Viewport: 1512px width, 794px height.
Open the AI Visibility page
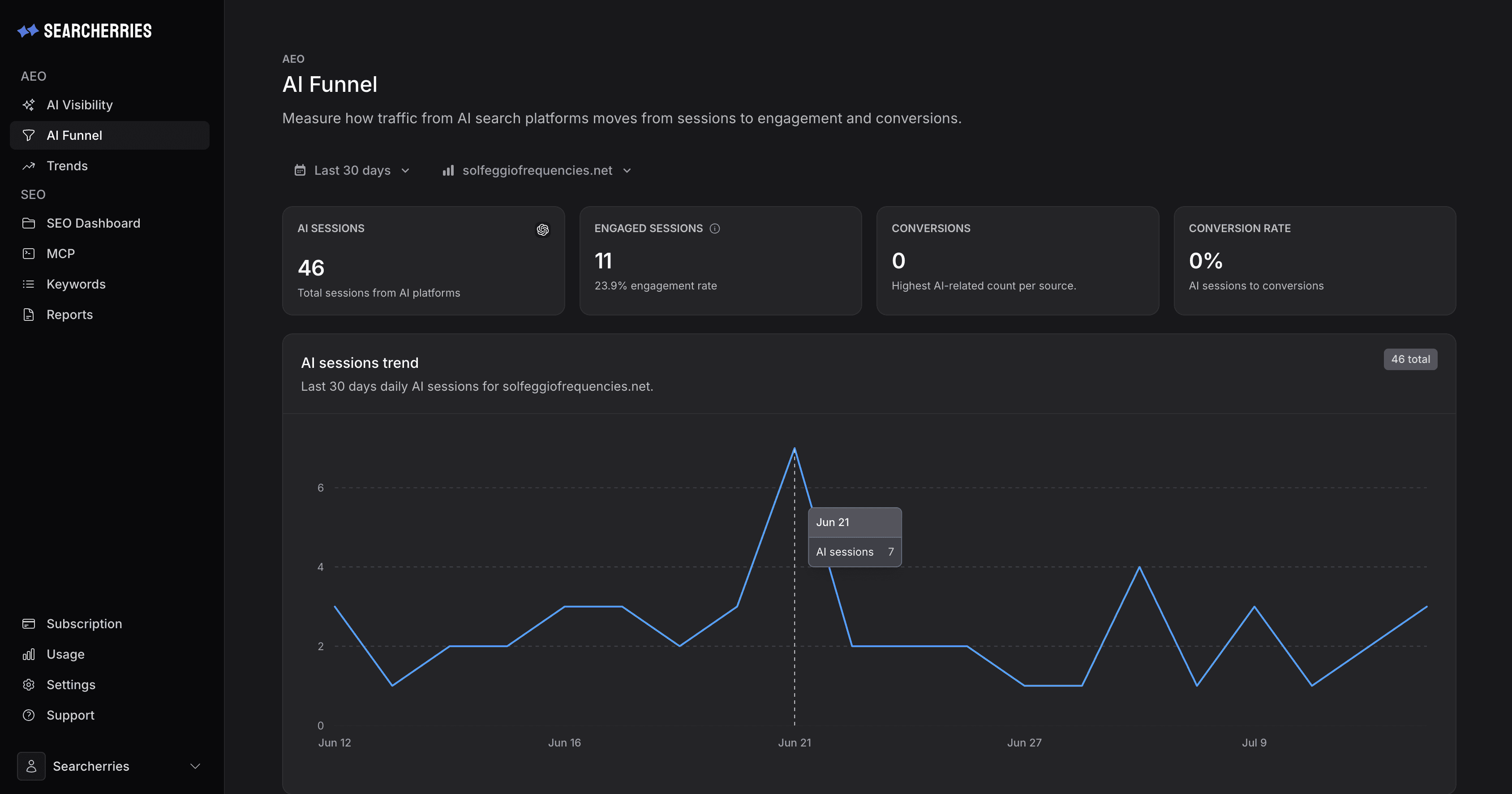109,105
